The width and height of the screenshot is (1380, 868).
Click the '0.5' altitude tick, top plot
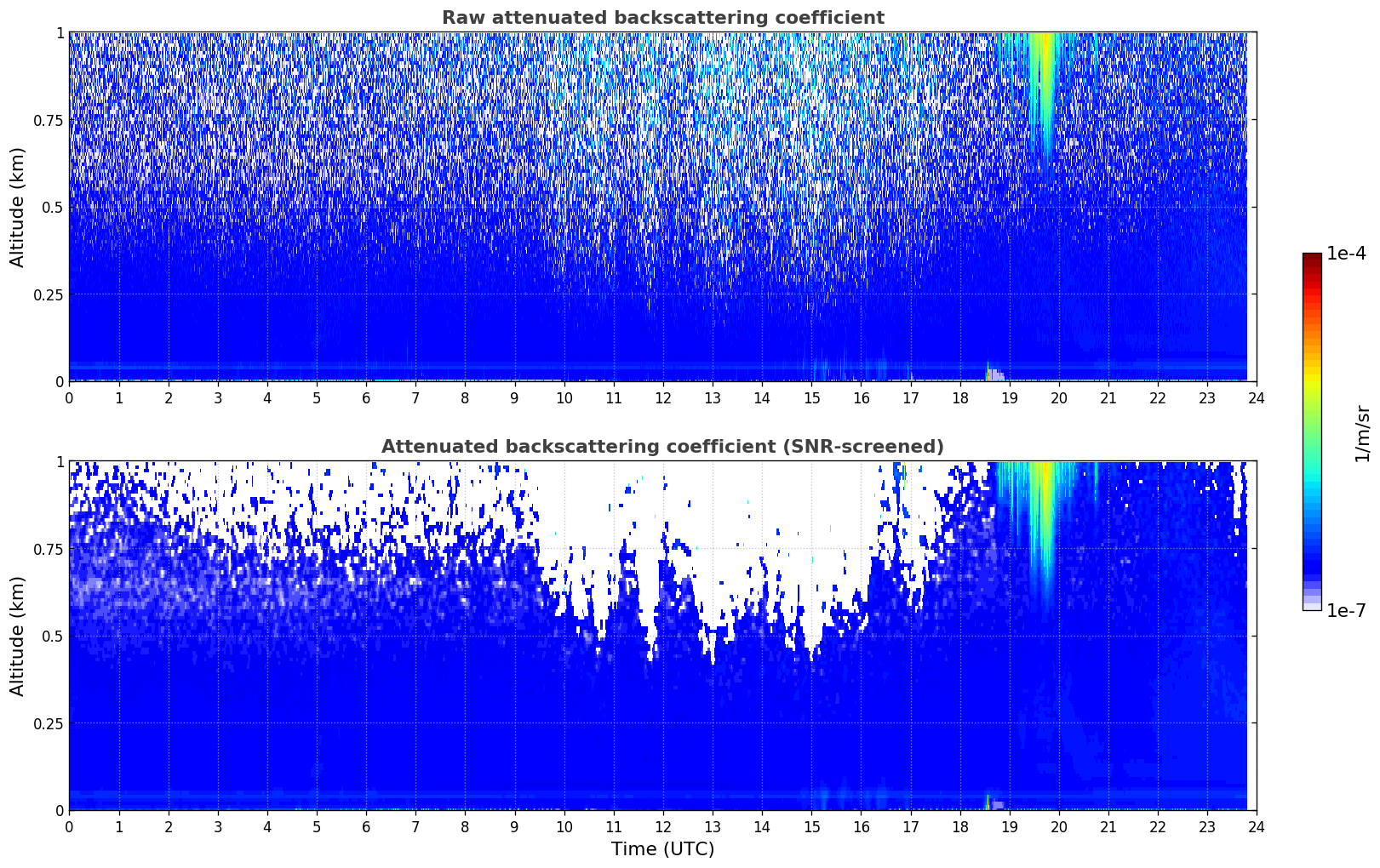point(53,207)
